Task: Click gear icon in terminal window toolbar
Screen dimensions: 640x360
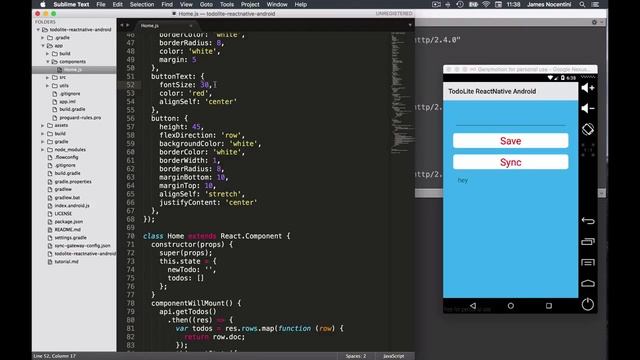Action: pyautogui.click(x=594, y=22)
